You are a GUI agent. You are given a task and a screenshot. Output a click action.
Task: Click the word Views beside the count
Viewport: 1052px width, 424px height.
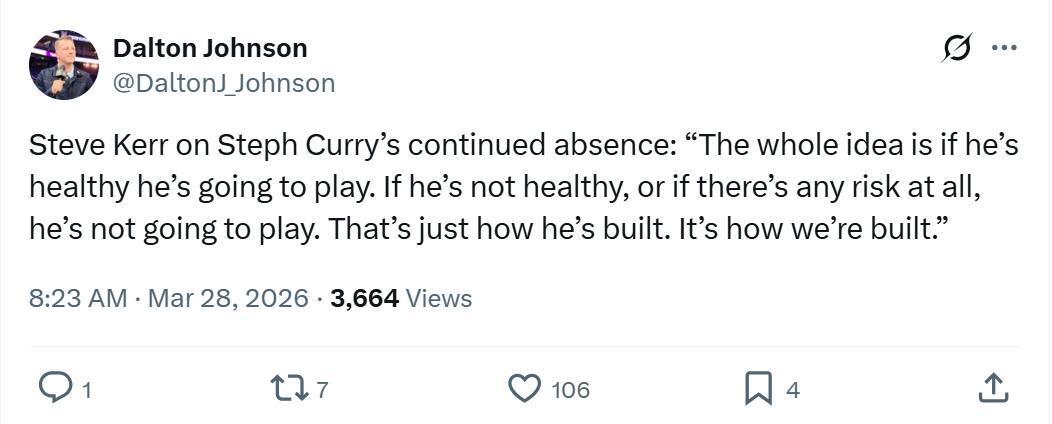click(x=439, y=298)
